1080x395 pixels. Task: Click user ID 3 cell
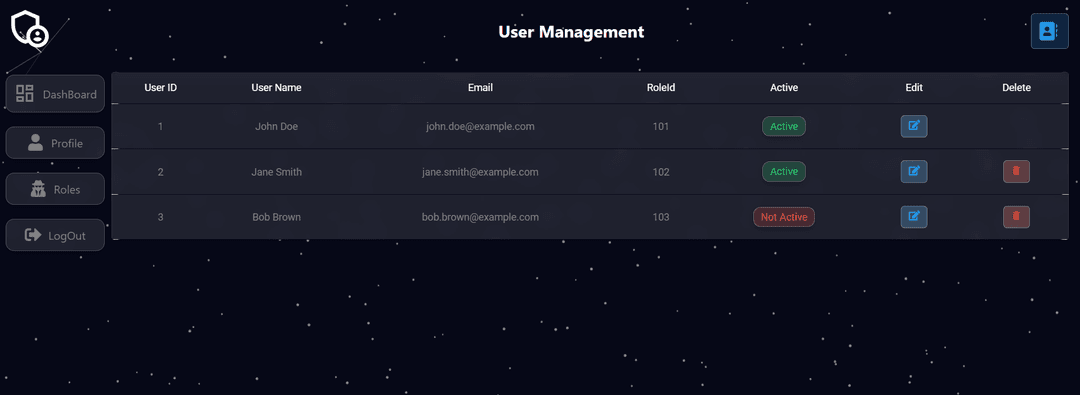[x=160, y=216]
